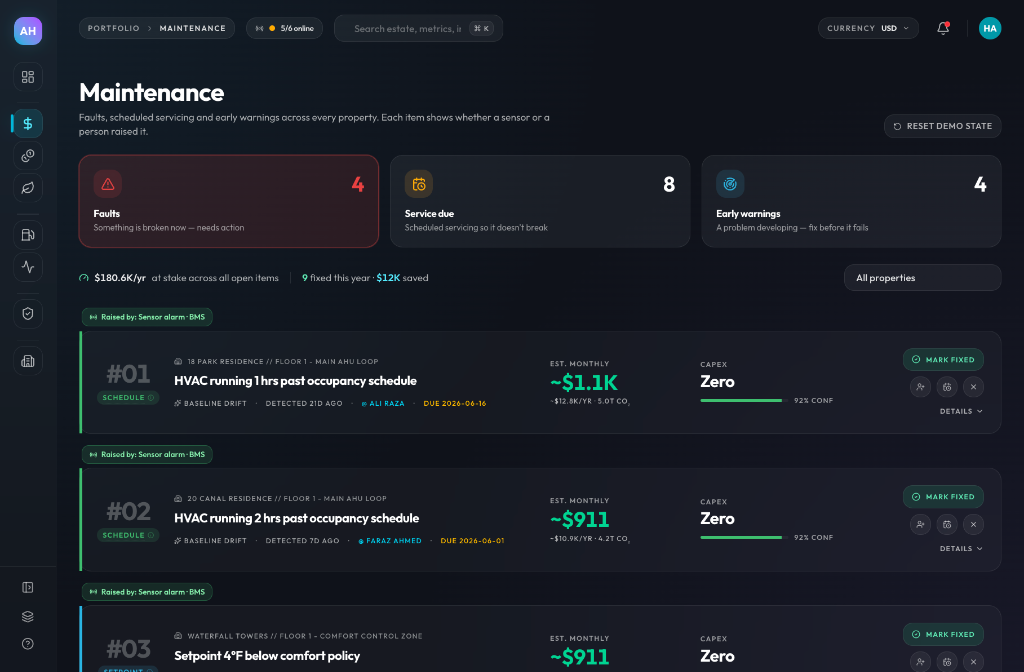The width and height of the screenshot is (1024, 672).
Task: Click the 92% confidence bar on item #02
Action: pos(744,537)
